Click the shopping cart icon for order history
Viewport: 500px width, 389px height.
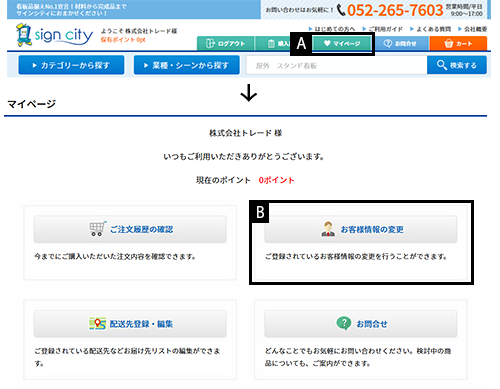97,229
